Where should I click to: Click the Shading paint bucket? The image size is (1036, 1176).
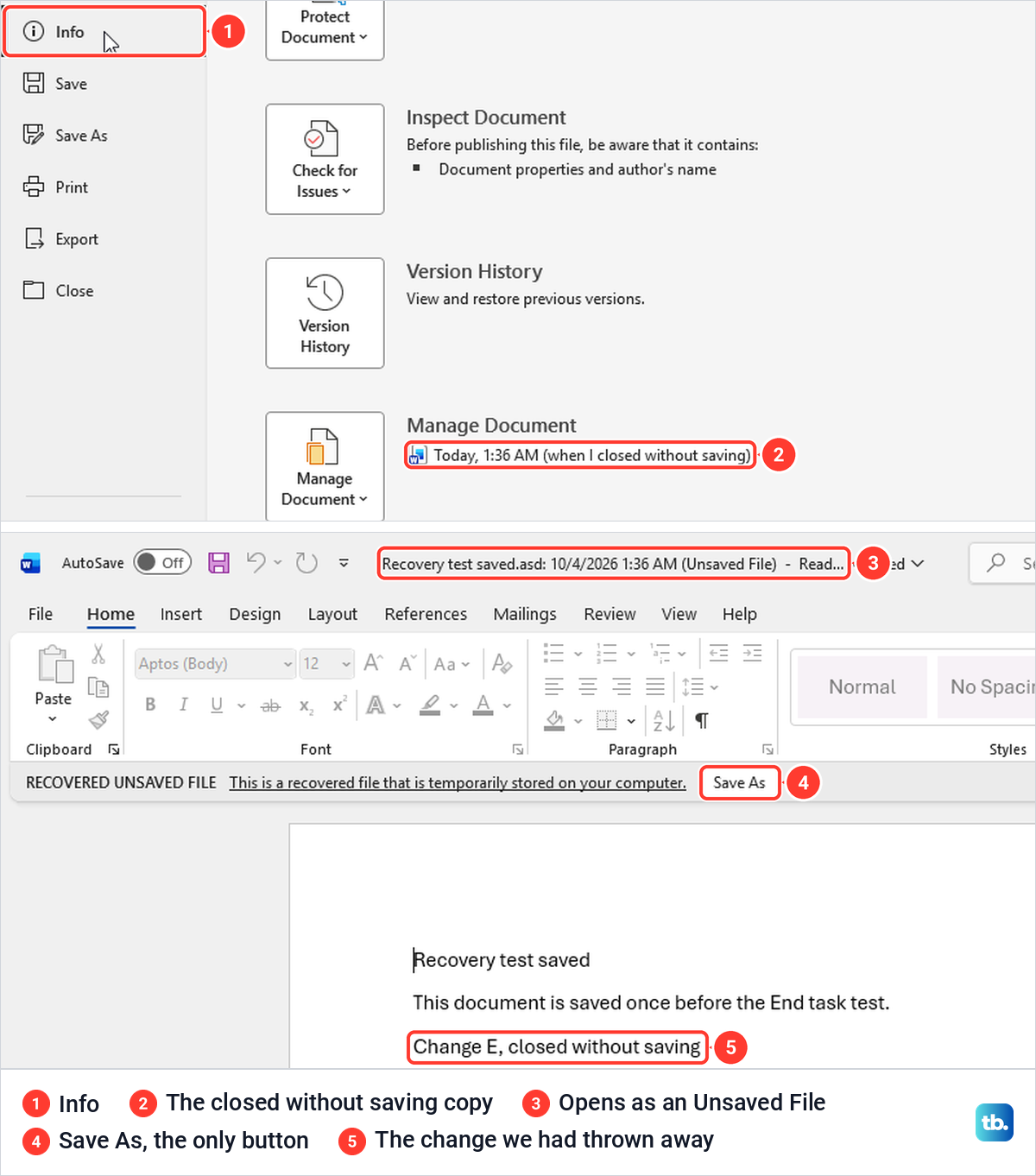point(555,720)
